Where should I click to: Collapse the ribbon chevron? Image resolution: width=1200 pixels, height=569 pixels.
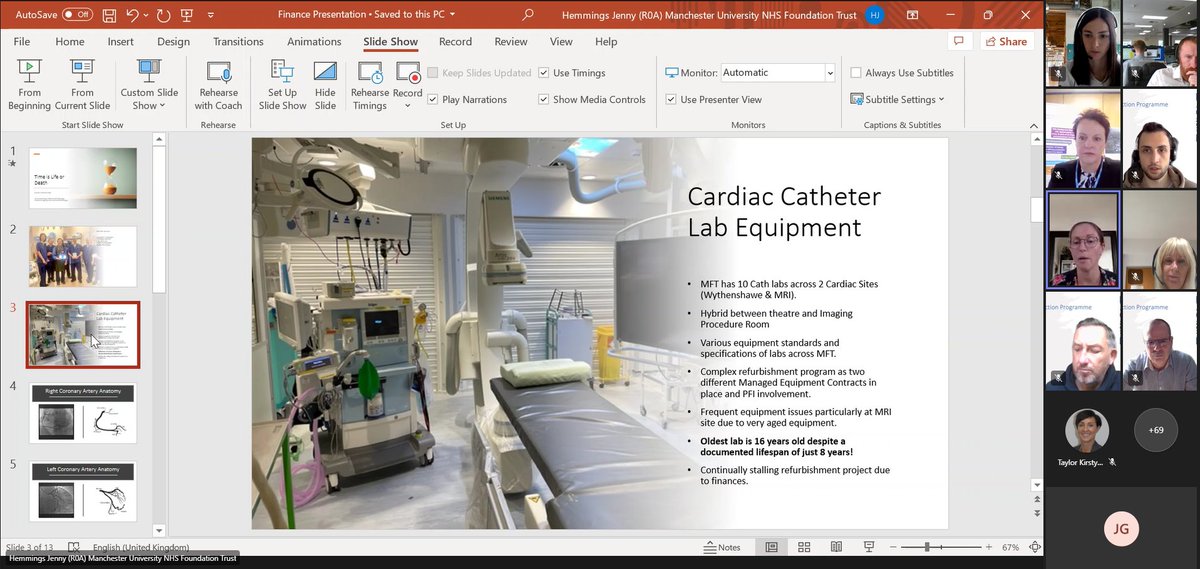pyautogui.click(x=1034, y=124)
